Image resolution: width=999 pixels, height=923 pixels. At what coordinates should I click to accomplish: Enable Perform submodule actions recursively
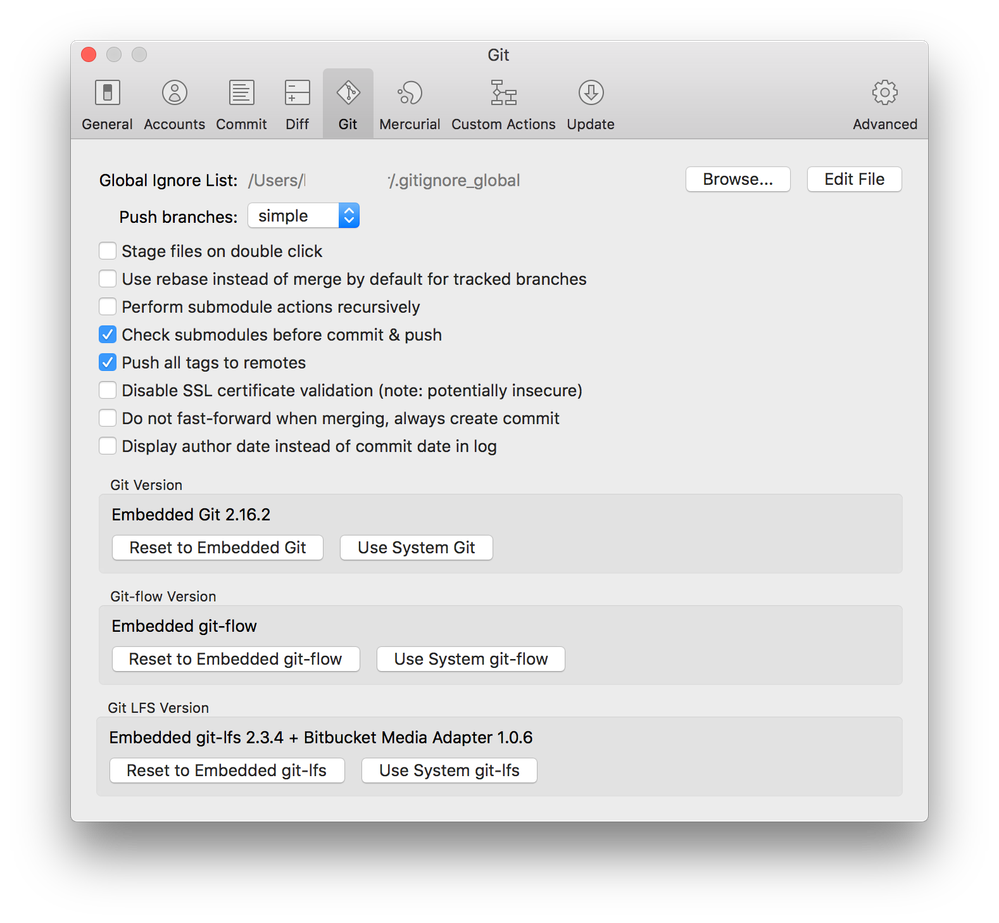108,307
